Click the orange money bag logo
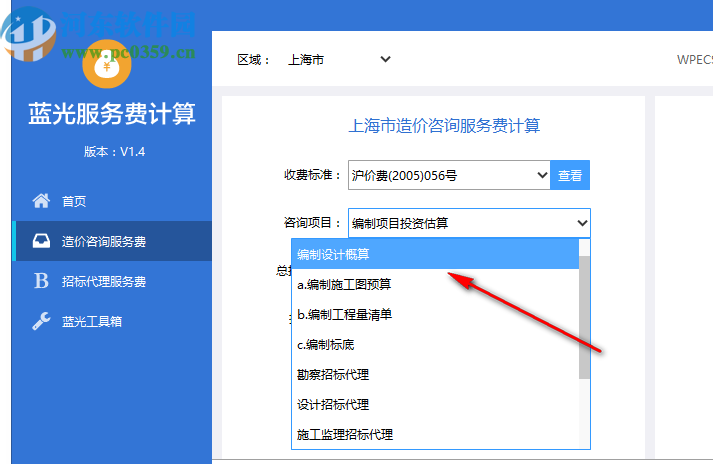 tap(107, 64)
